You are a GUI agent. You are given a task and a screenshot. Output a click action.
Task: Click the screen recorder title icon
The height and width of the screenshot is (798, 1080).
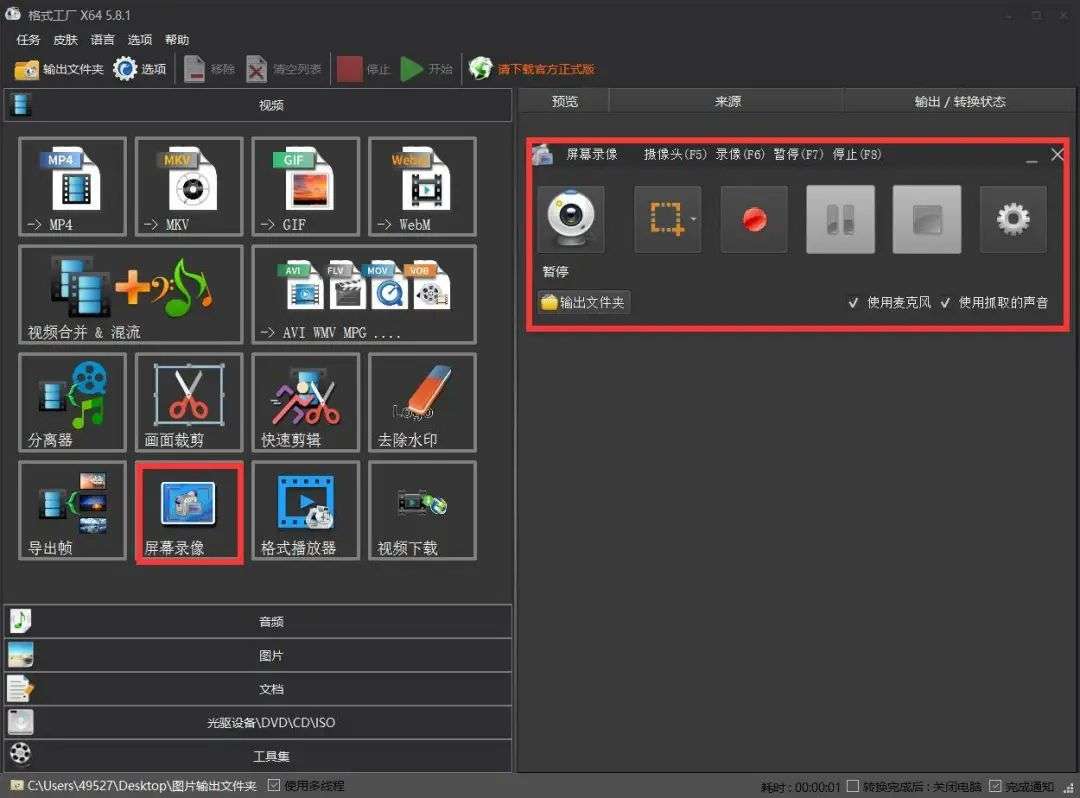click(543, 155)
